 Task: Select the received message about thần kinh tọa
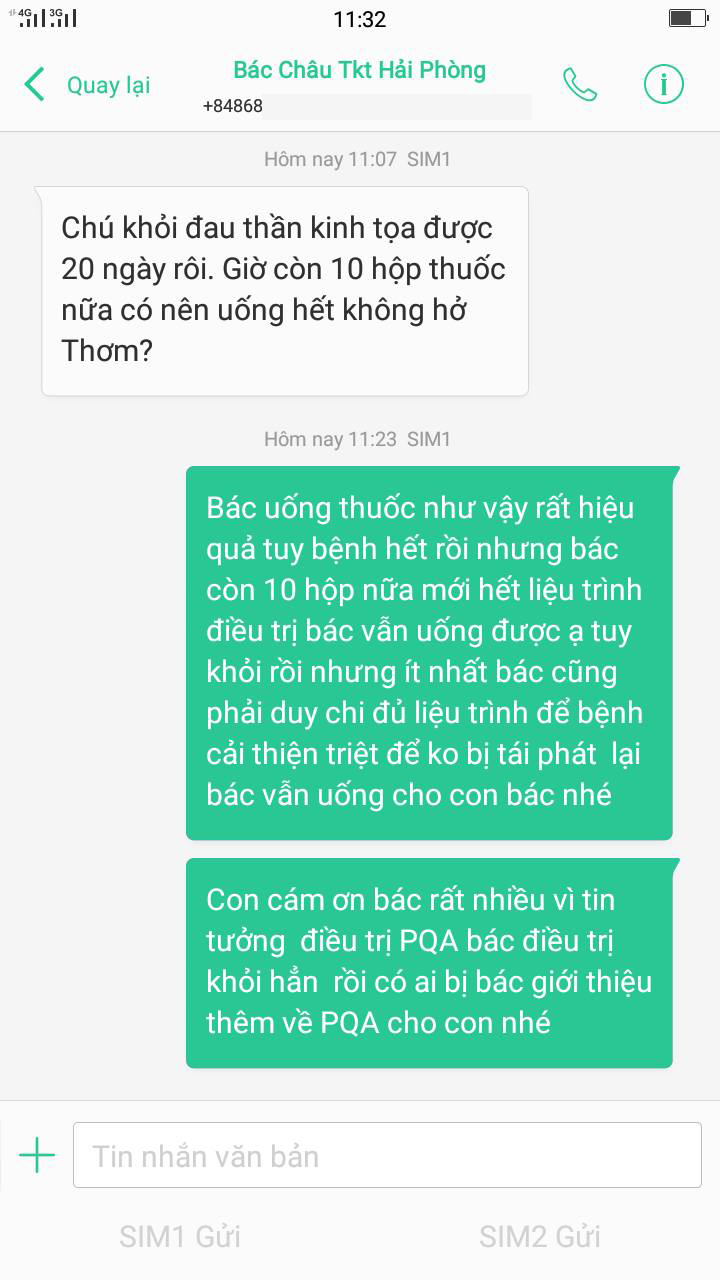tap(285, 291)
